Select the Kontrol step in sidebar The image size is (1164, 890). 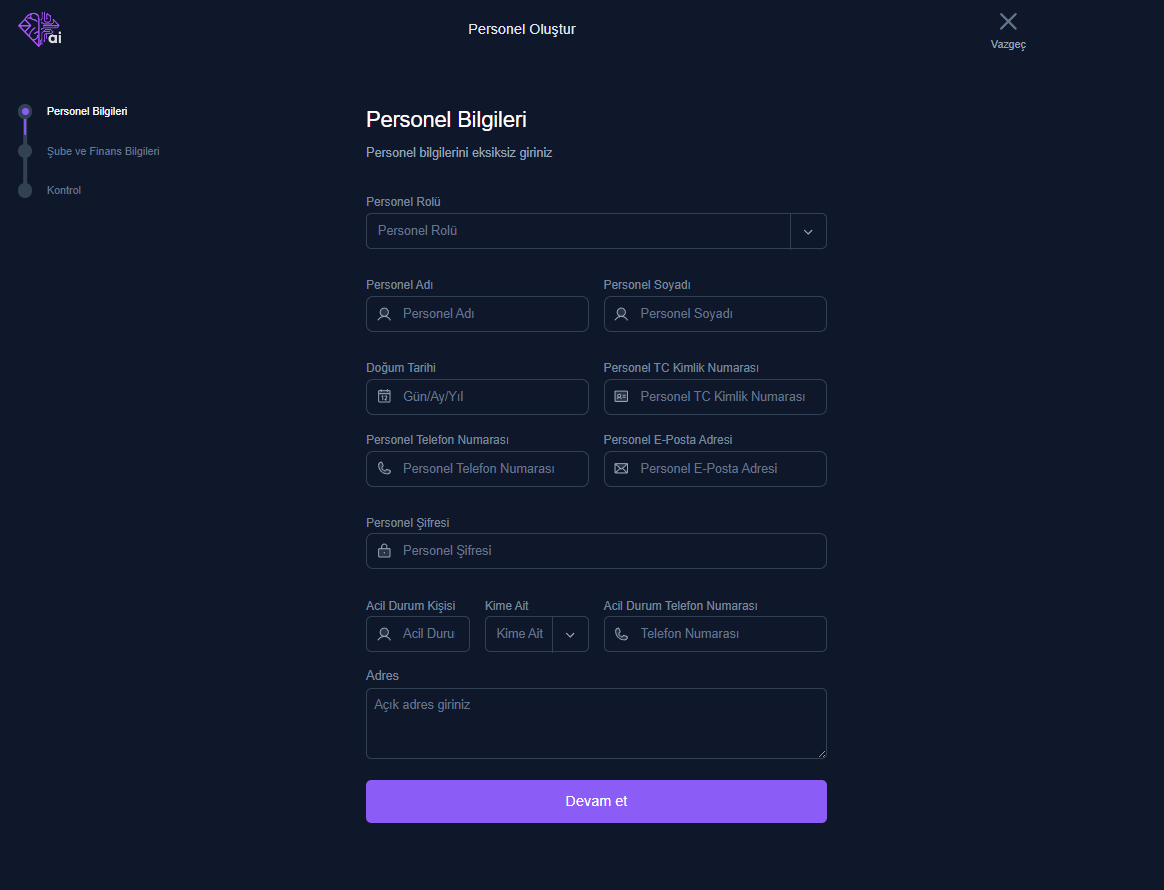pos(64,191)
